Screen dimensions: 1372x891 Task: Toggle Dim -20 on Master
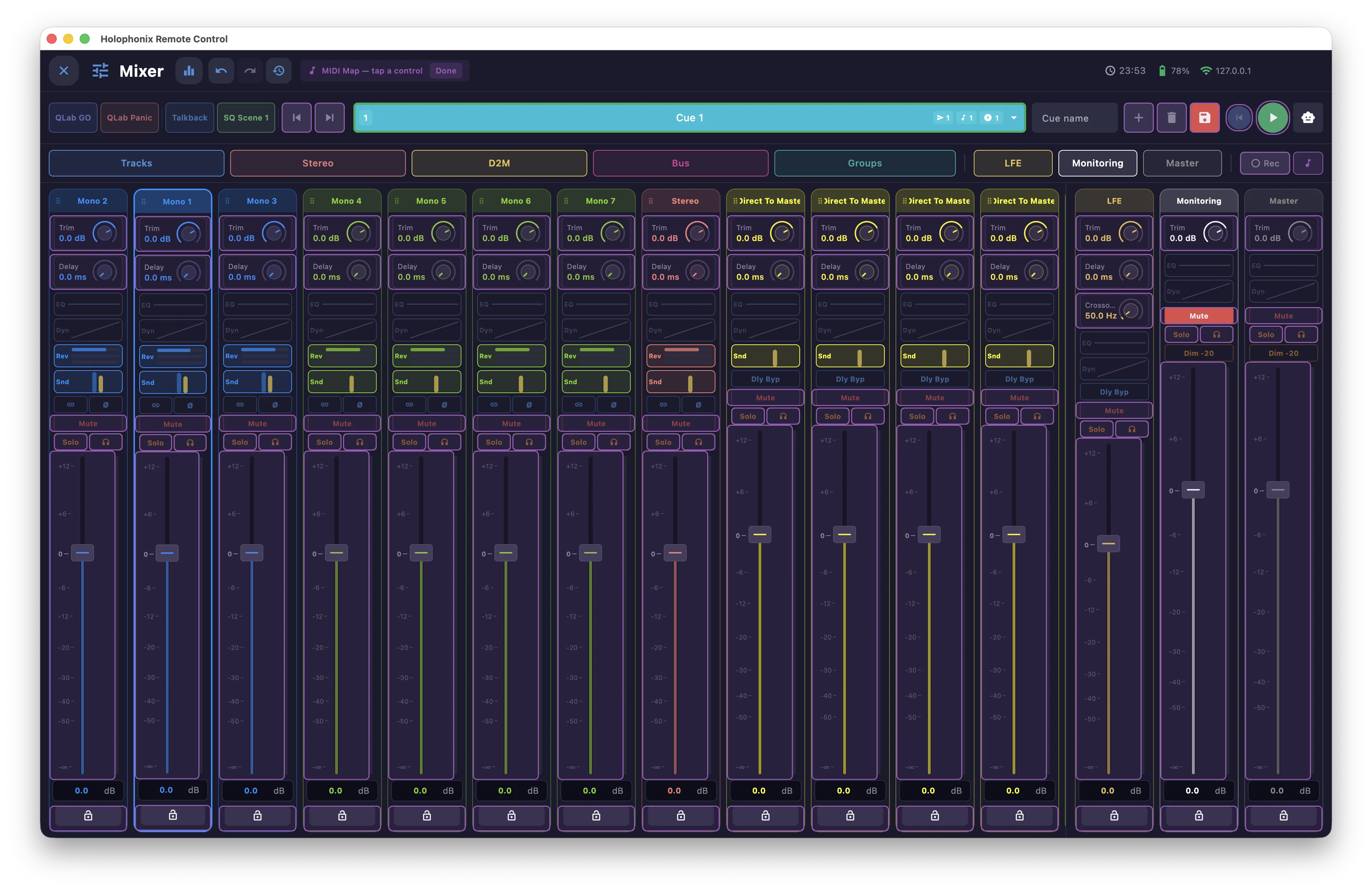[1283, 353]
